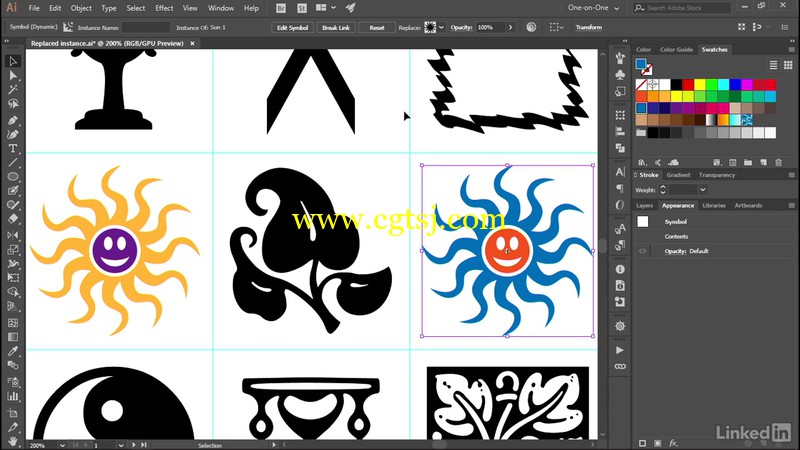The height and width of the screenshot is (450, 800).
Task: Switch to the Layers tab
Action: tap(644, 206)
